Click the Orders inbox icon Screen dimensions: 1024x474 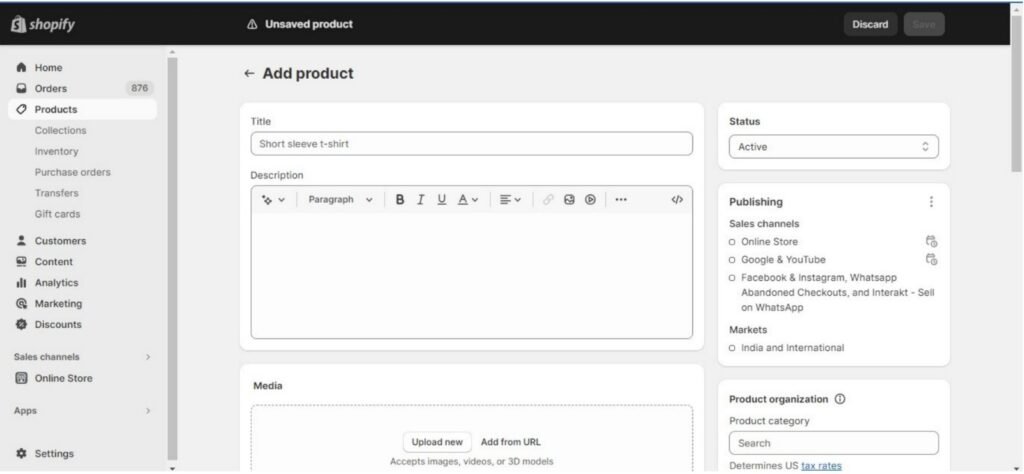tap(22, 88)
